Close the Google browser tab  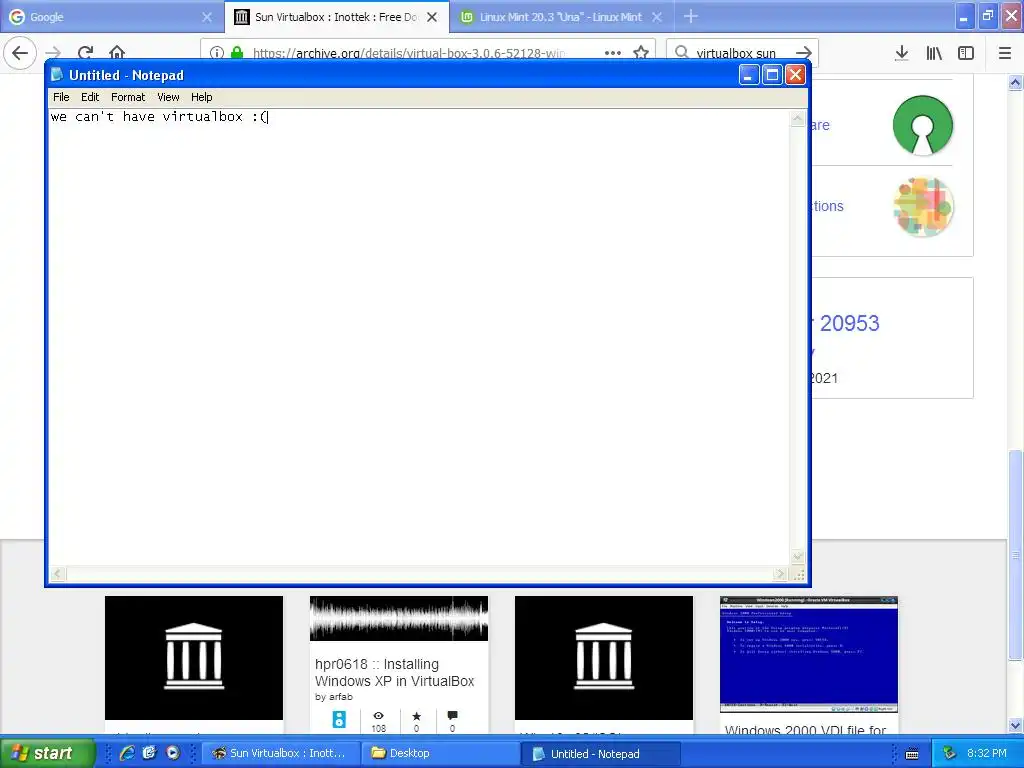tap(207, 18)
